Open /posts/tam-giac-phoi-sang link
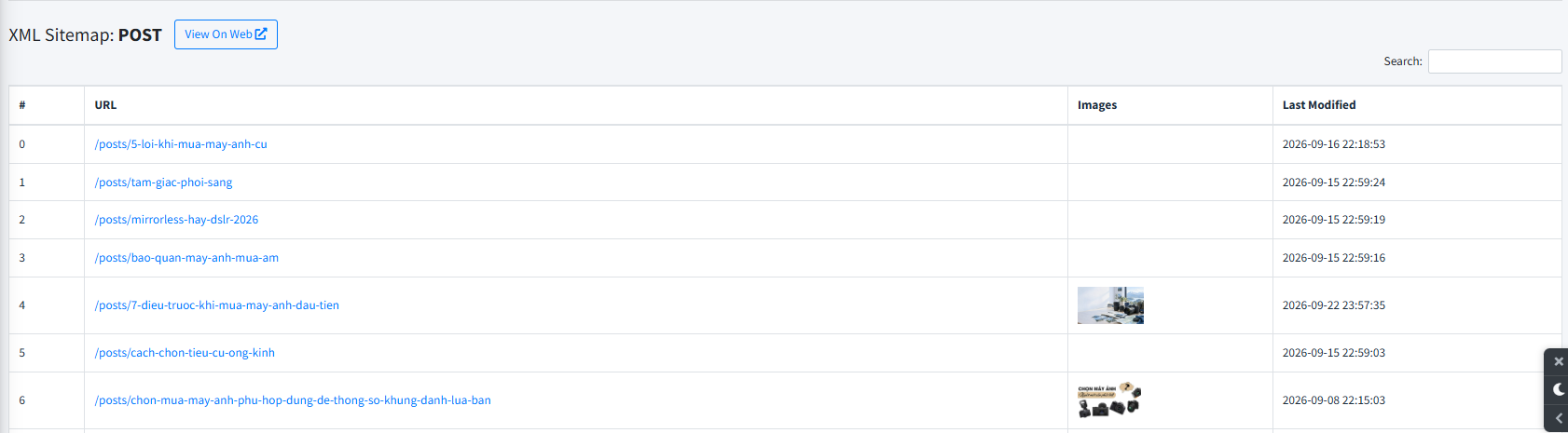Screen dimensions: 1568x433 (x=163, y=183)
